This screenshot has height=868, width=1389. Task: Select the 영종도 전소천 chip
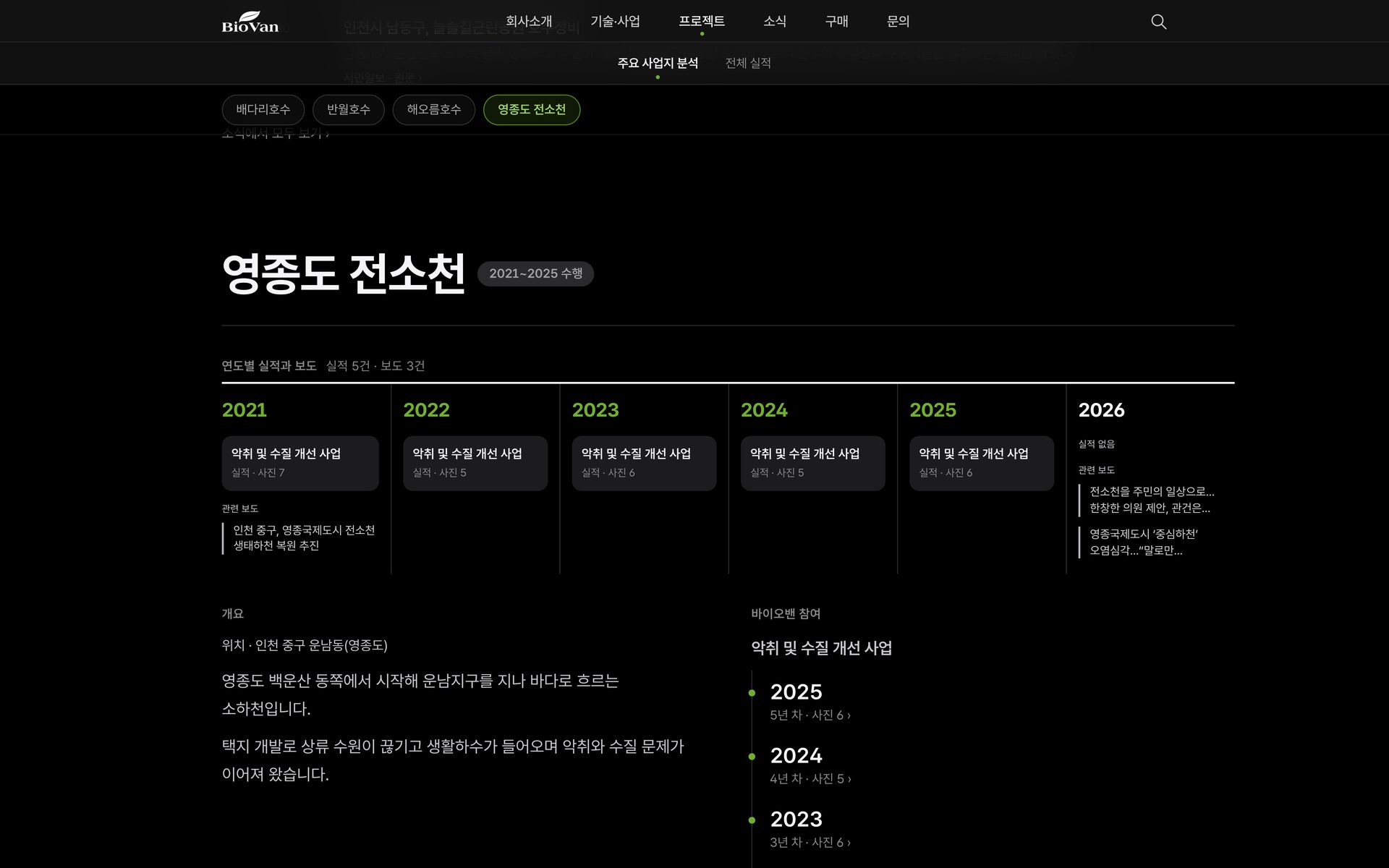tap(532, 110)
